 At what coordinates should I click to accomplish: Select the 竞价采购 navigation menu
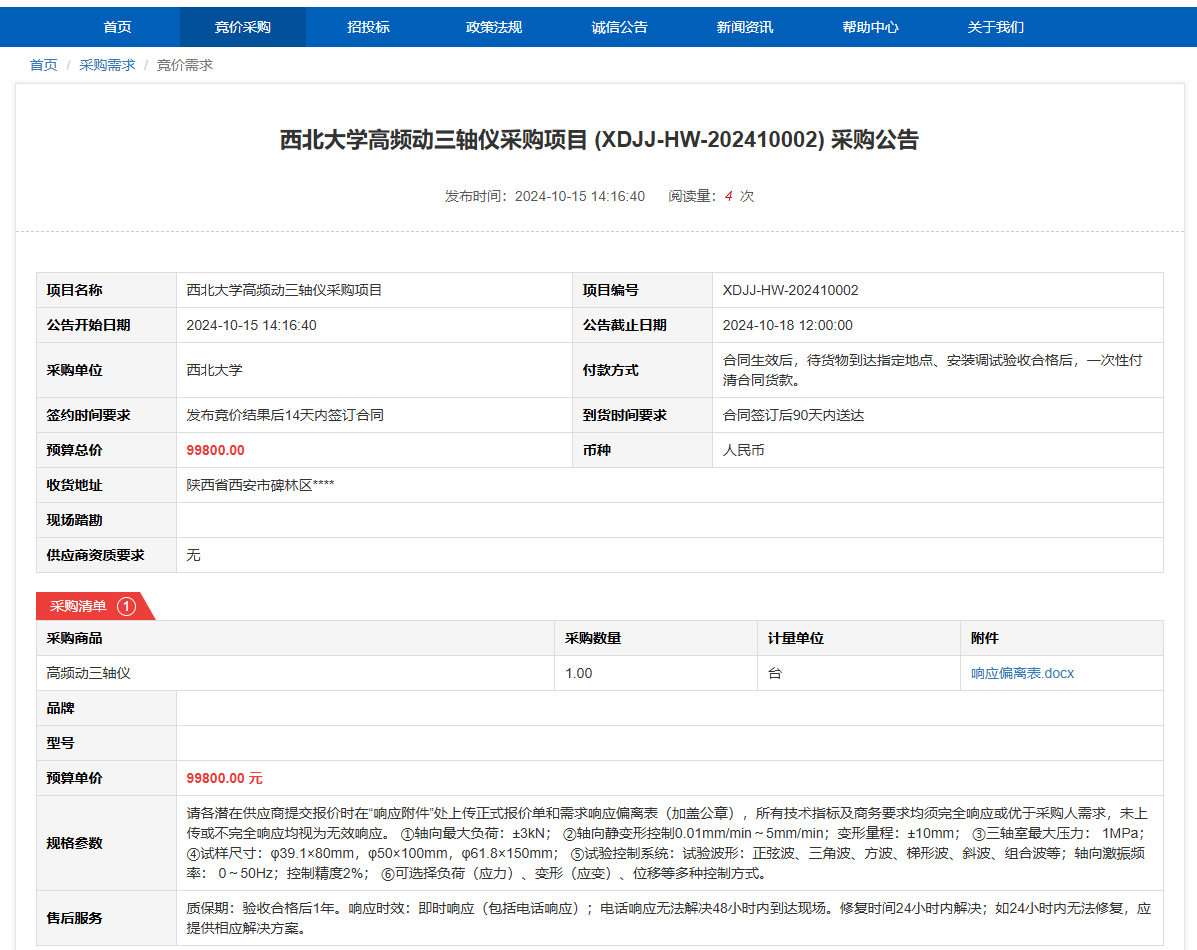point(243,27)
